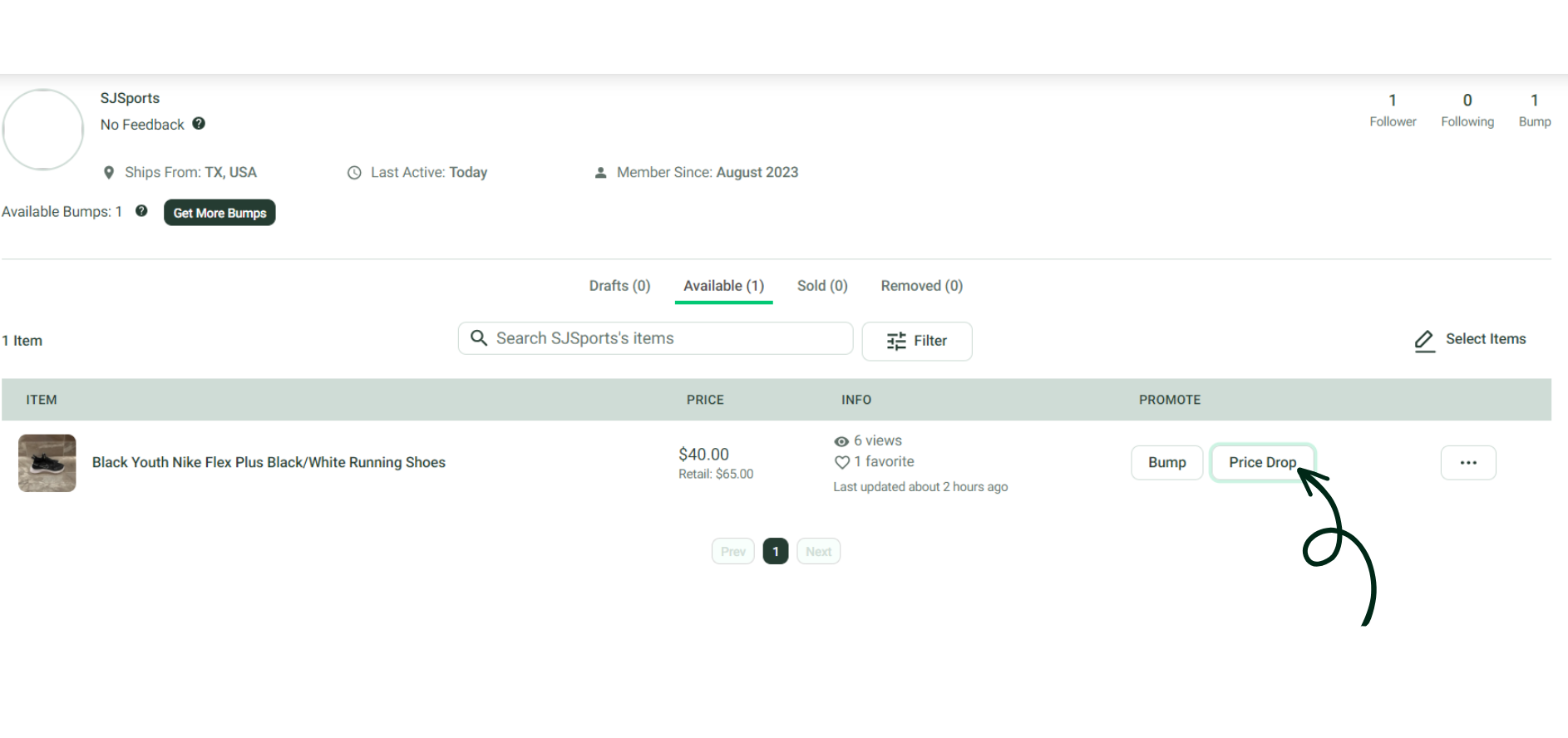Open the Black Youth Nike Flex listing title
Screen dimensions: 1568x738
coord(269,463)
